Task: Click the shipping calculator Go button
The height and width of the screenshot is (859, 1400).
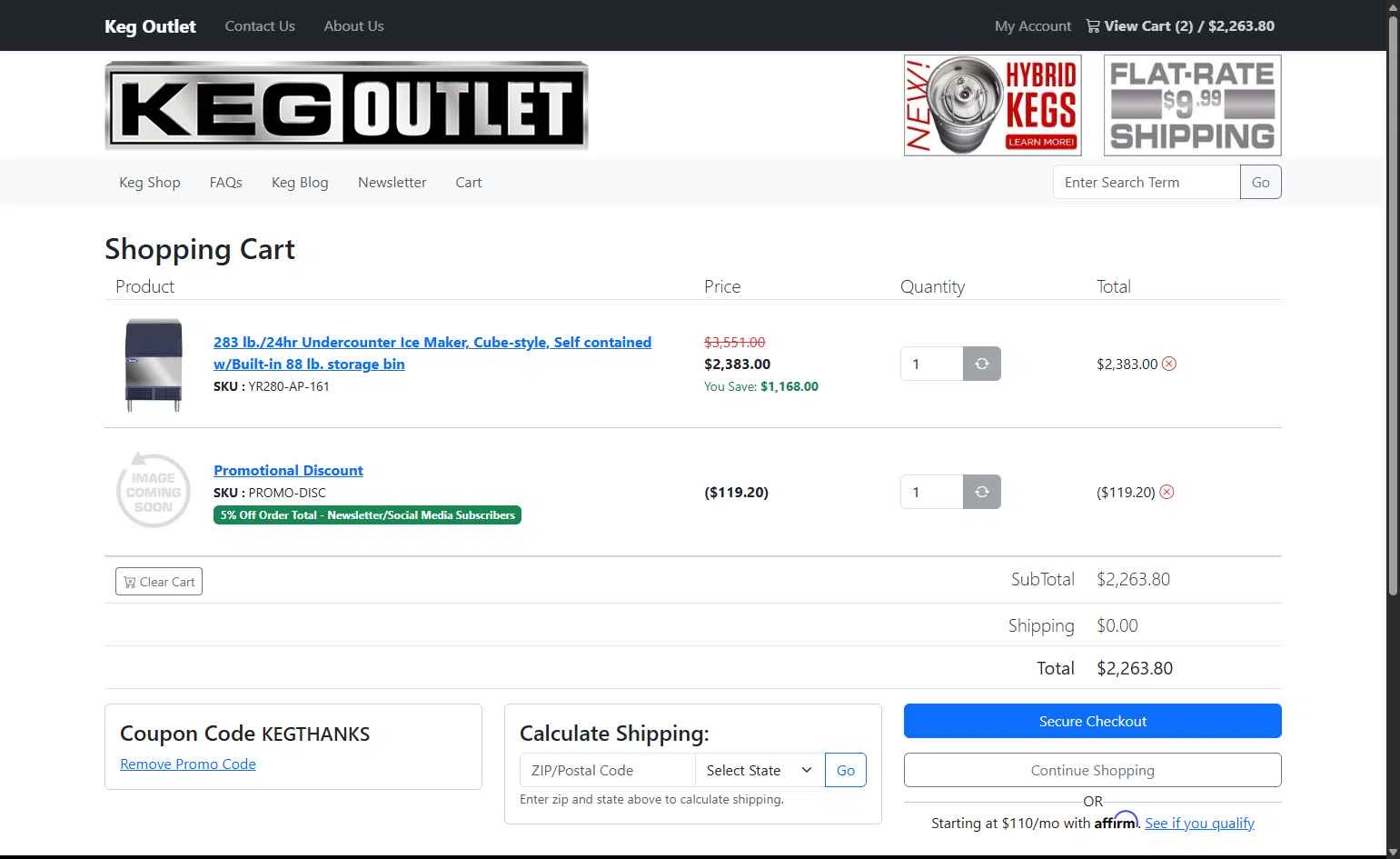Action: pyautogui.click(x=845, y=770)
